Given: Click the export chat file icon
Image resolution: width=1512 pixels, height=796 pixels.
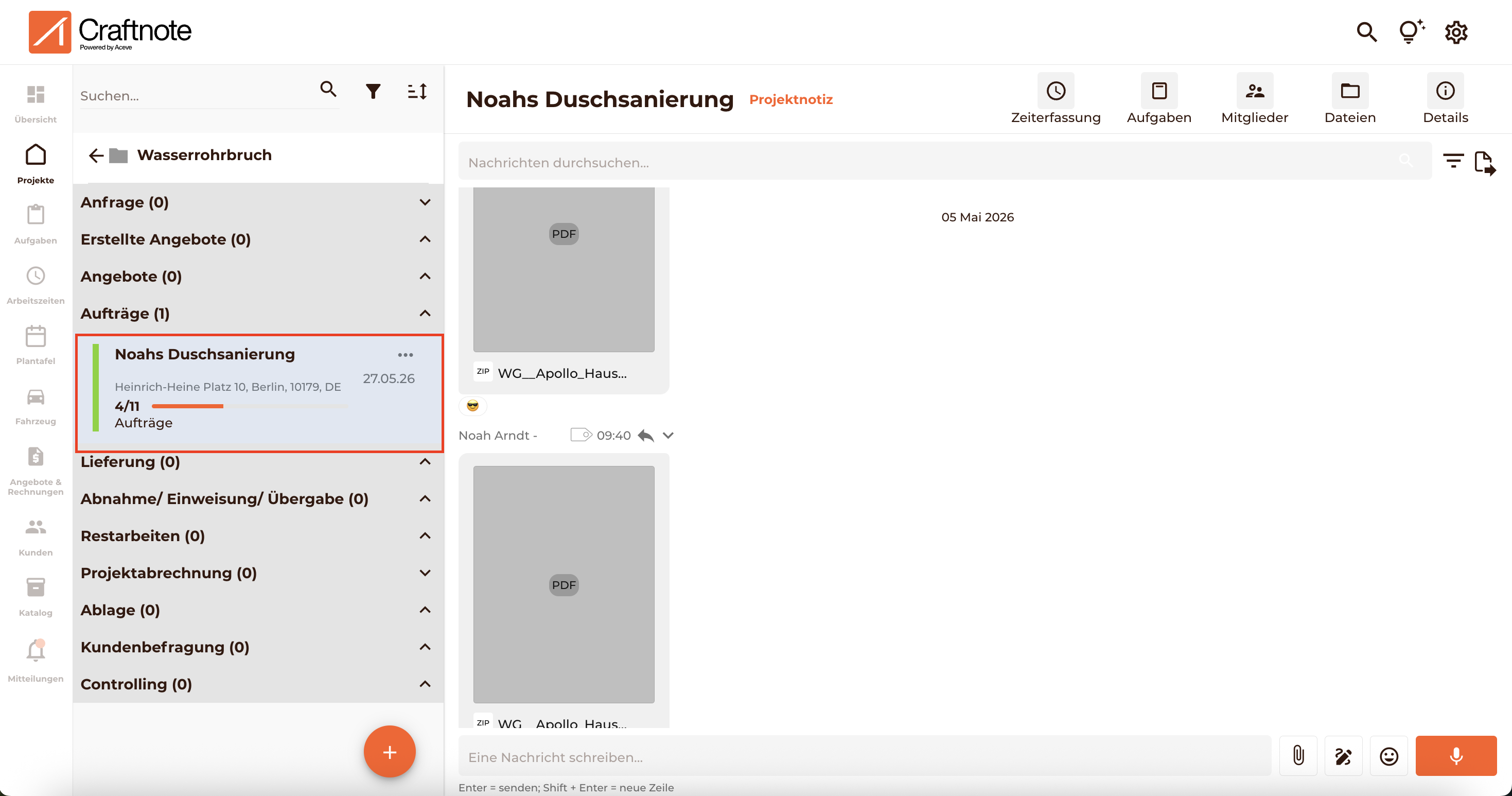Looking at the screenshot, I should (x=1485, y=163).
